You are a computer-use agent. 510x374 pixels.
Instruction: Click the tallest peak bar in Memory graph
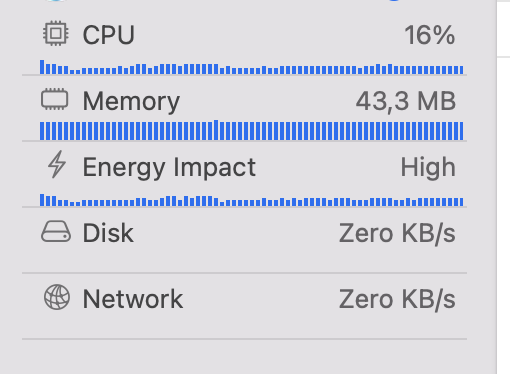[x=216, y=130]
